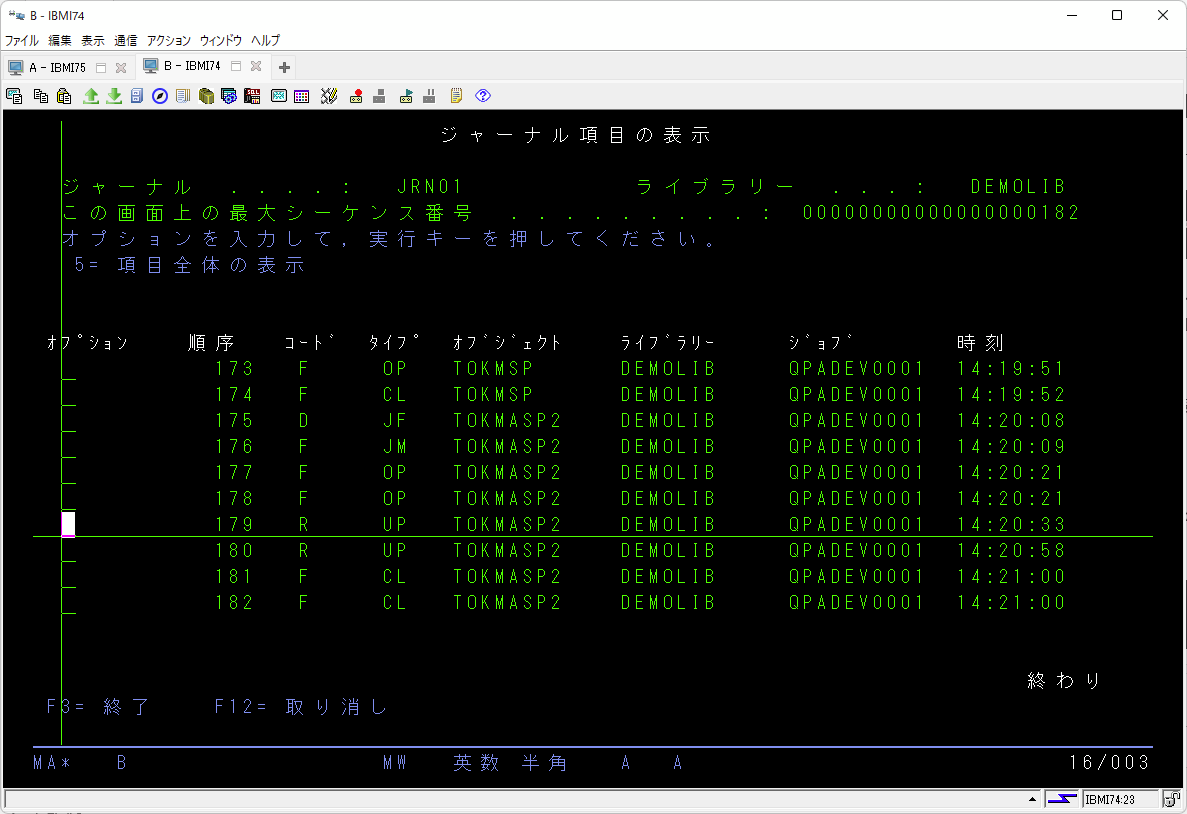Click max sequence number 00000000000000000182
Screen dimensions: 1187x814
tap(941, 213)
